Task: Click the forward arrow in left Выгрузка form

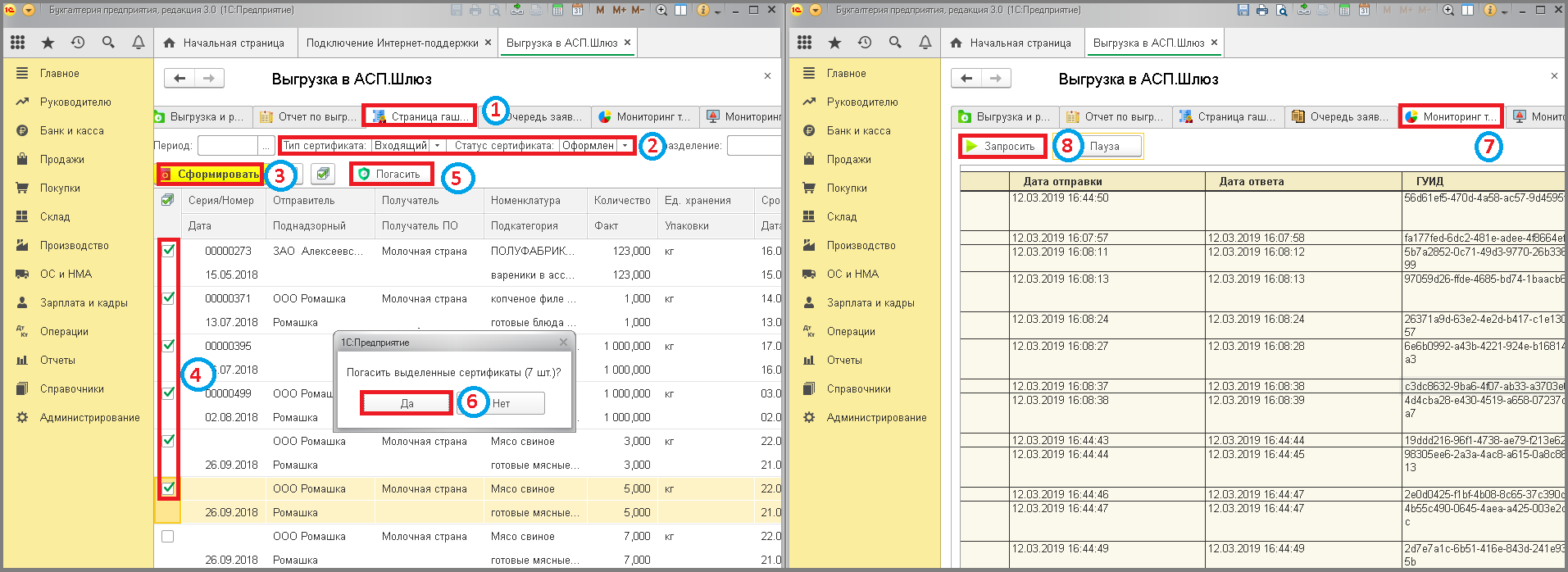Action: pyautogui.click(x=209, y=78)
